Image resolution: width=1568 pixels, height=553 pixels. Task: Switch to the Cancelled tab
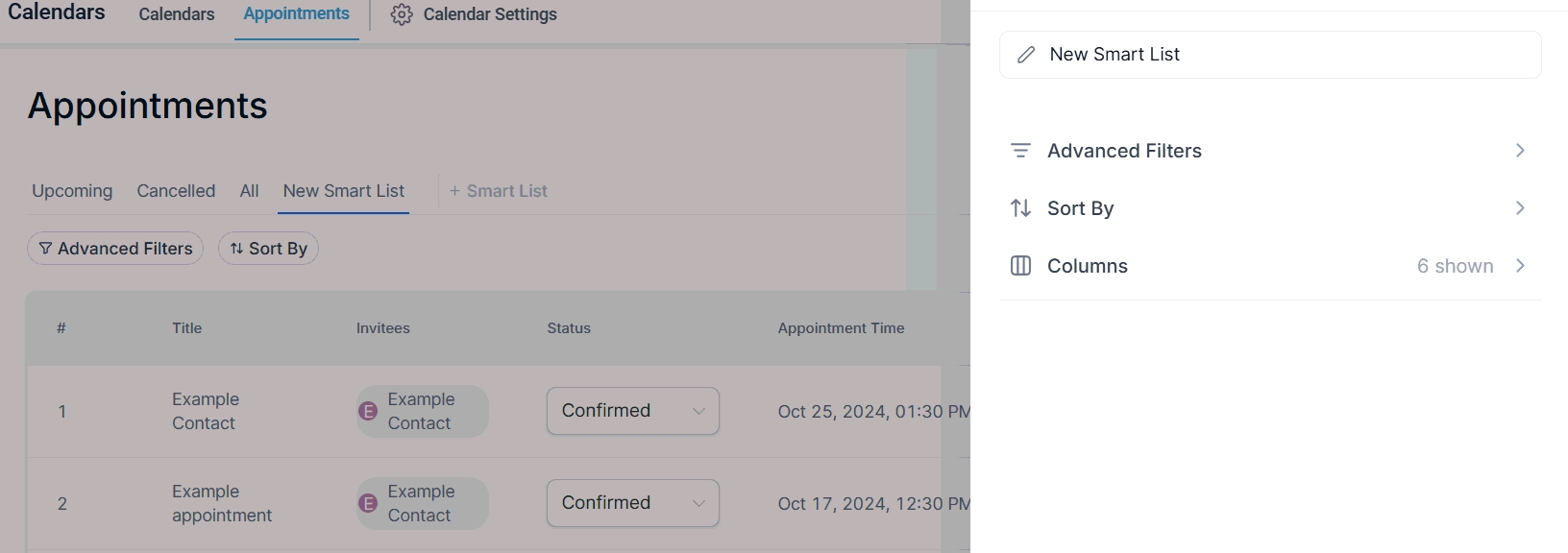coord(176,191)
